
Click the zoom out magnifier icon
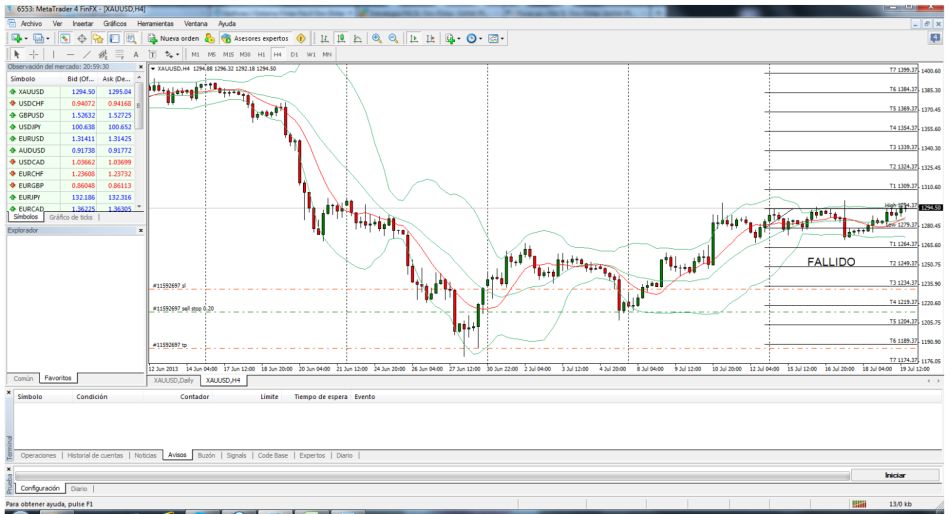(x=393, y=38)
